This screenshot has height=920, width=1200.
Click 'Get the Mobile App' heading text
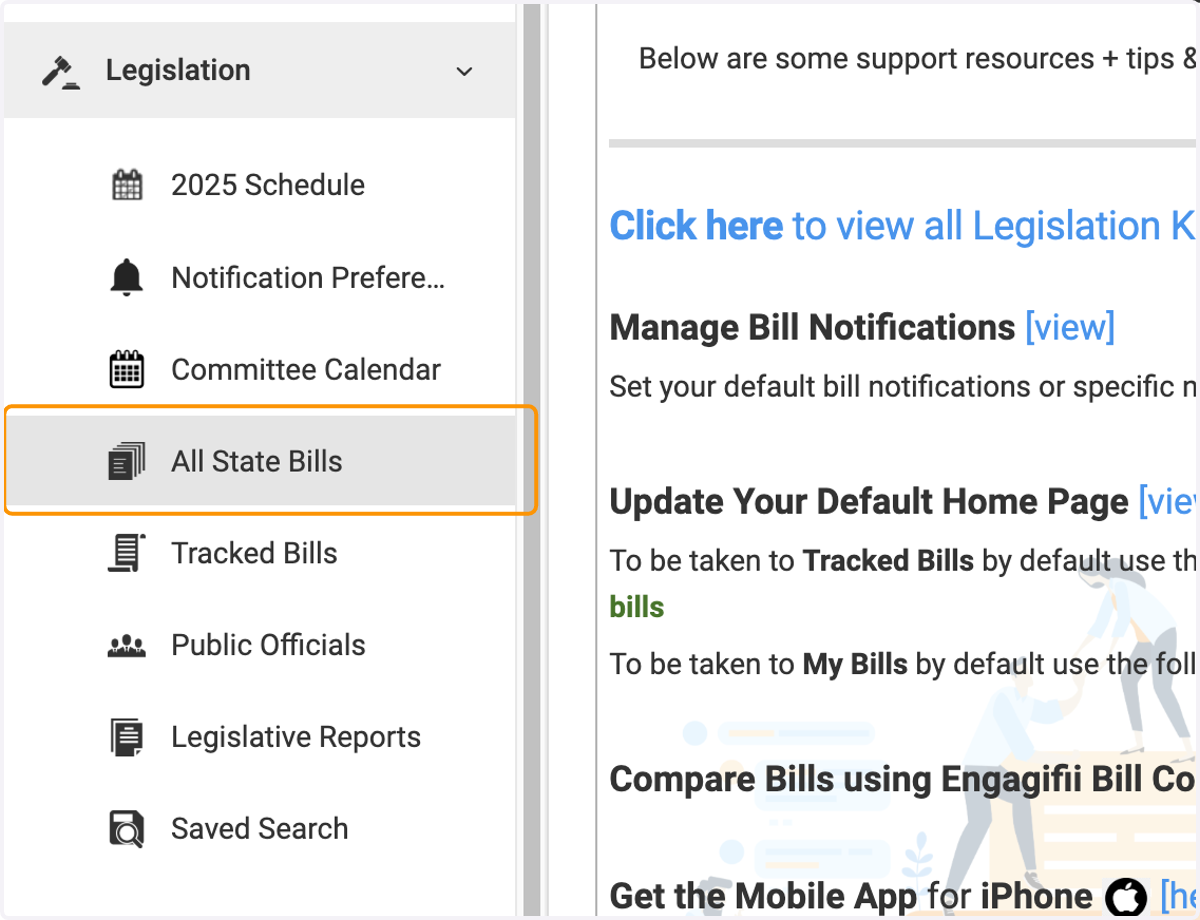(763, 896)
